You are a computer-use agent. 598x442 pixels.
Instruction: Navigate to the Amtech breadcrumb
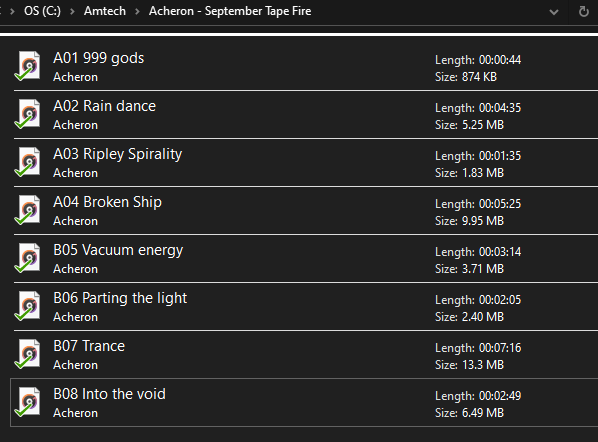coord(105,11)
